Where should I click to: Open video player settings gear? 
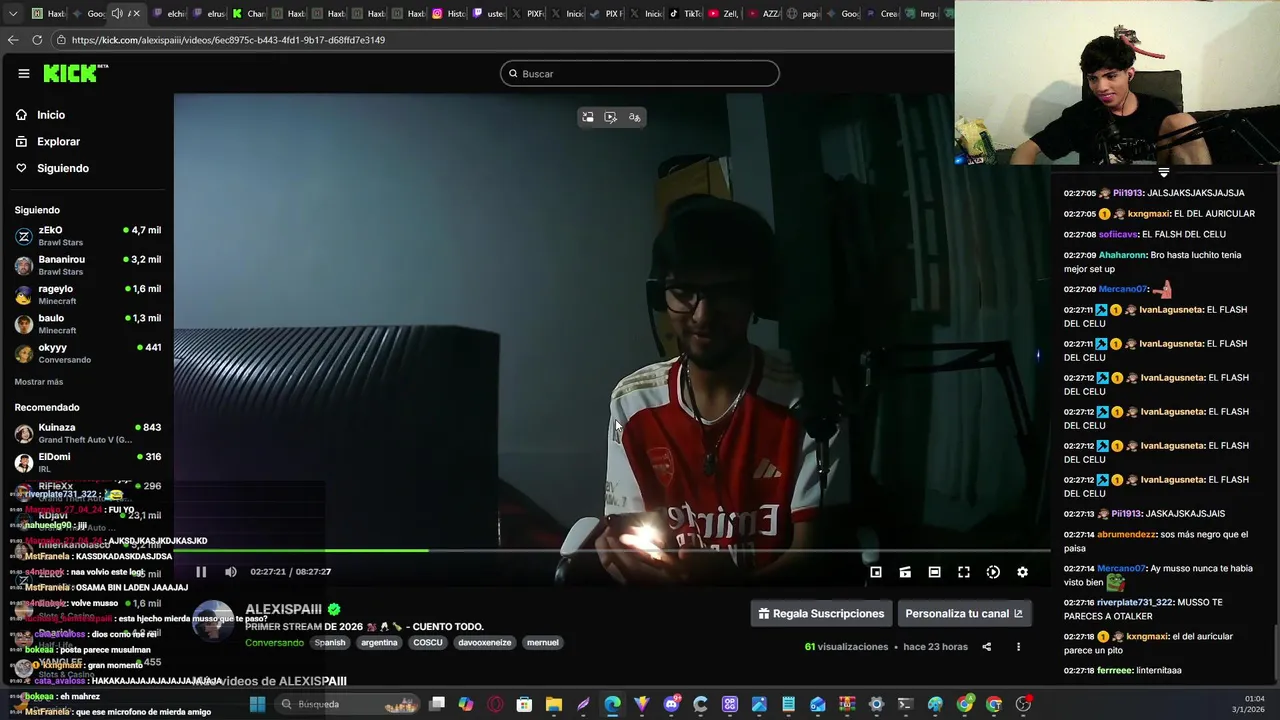click(x=1022, y=572)
